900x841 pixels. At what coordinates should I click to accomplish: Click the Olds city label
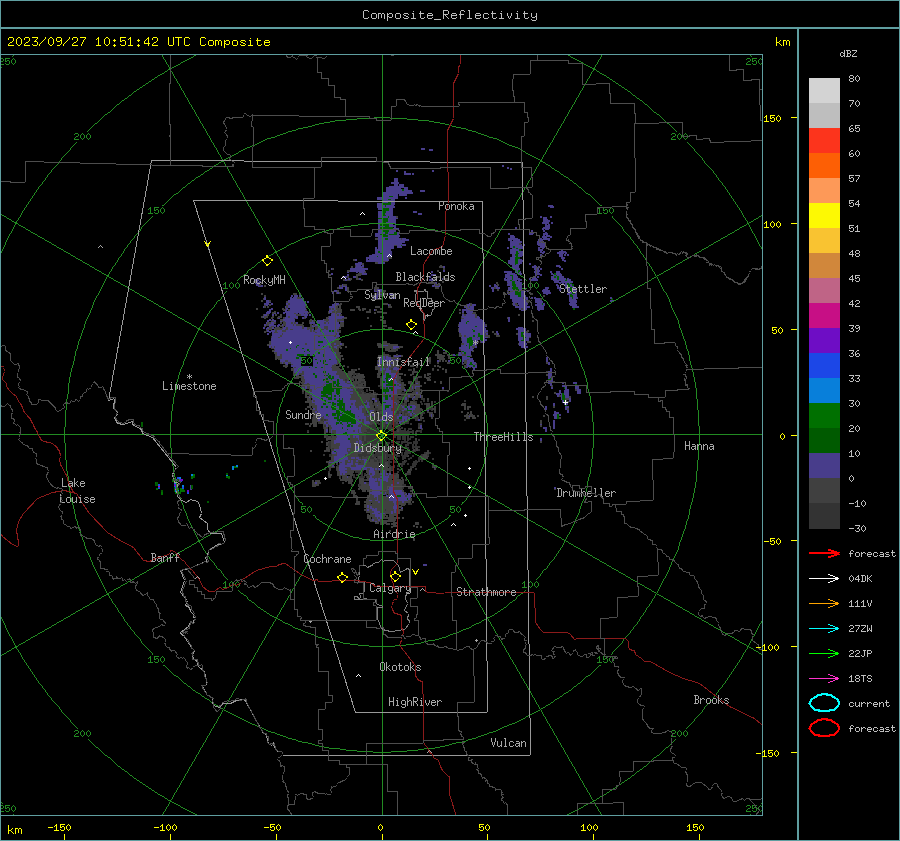coord(381,417)
